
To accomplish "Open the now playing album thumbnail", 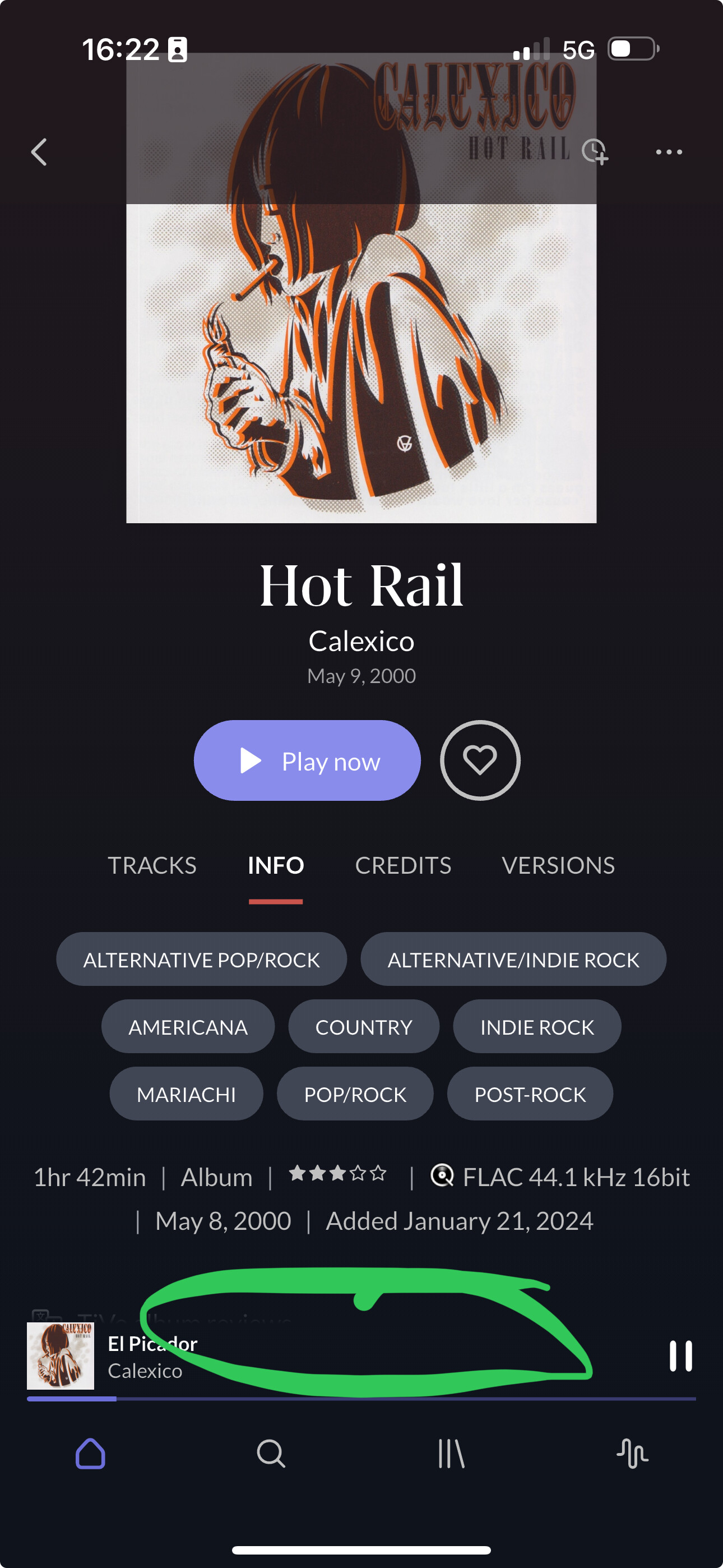I will click(x=61, y=1355).
